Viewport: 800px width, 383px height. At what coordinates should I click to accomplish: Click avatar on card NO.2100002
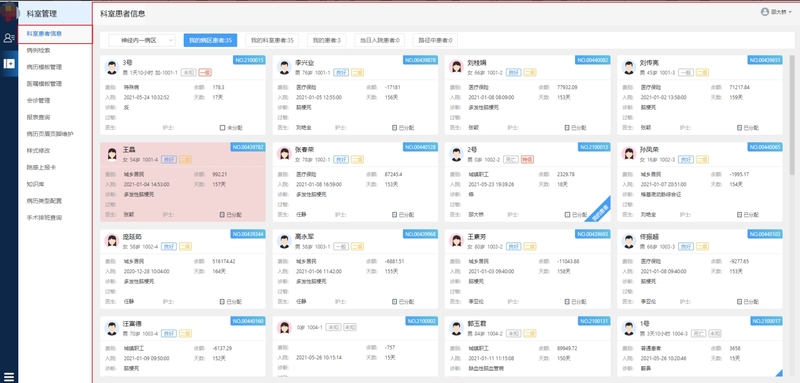click(284, 328)
